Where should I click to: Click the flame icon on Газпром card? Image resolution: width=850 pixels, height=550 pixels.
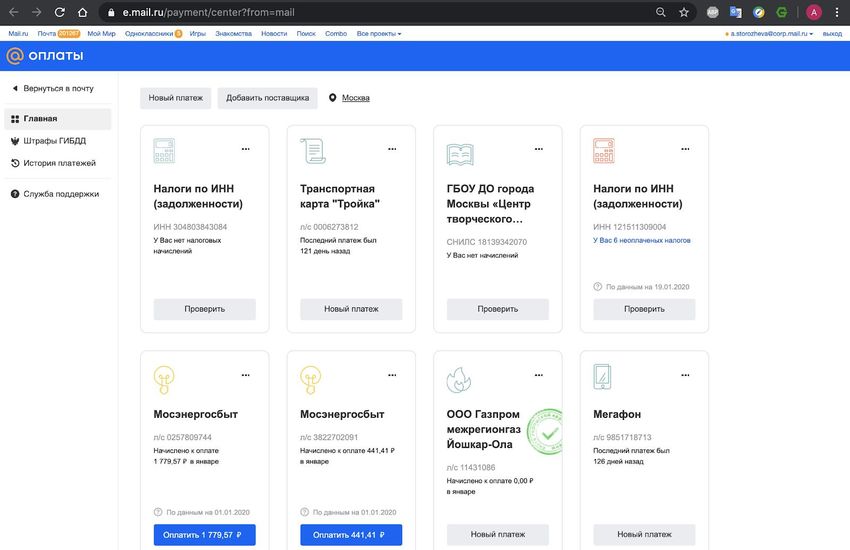pos(459,379)
